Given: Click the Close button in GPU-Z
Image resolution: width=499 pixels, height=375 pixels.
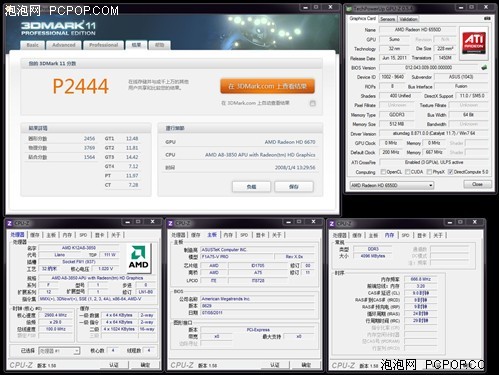Looking at the screenshot, I should [477, 184].
